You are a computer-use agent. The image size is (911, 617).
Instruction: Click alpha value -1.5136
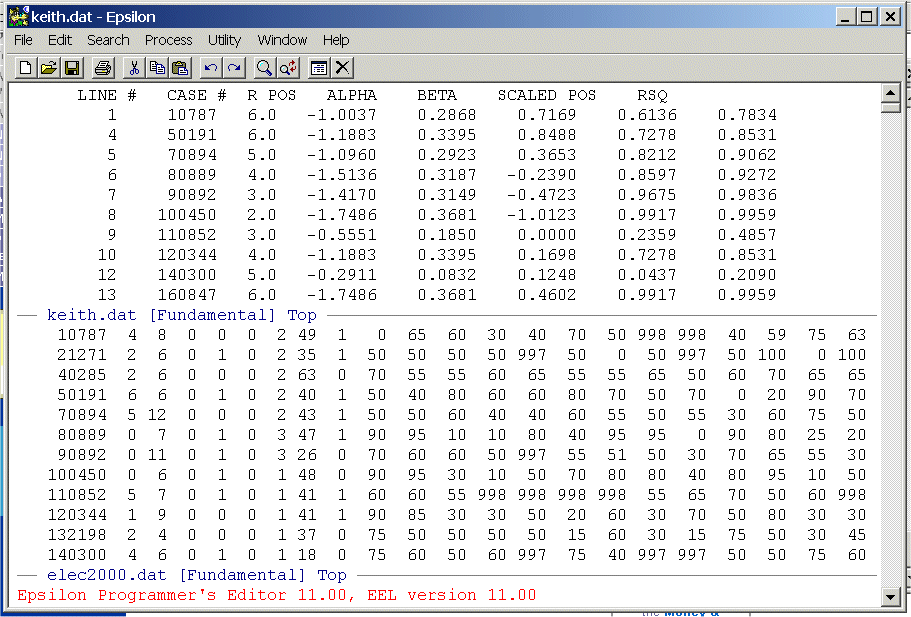342,175
